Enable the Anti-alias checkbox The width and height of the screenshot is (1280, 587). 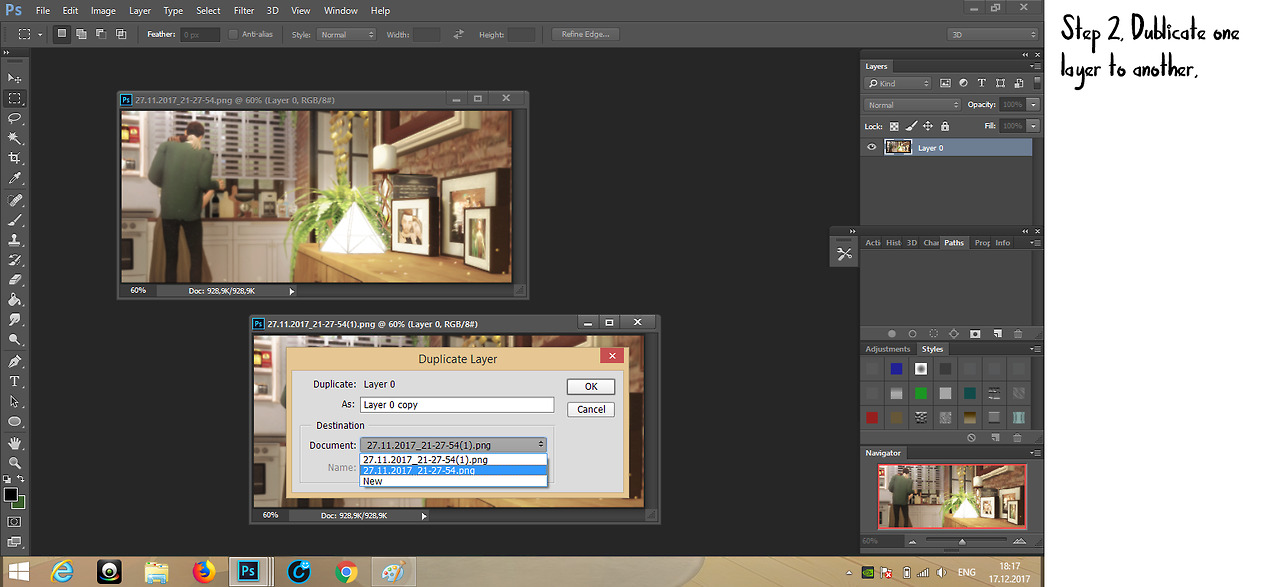[x=233, y=34]
